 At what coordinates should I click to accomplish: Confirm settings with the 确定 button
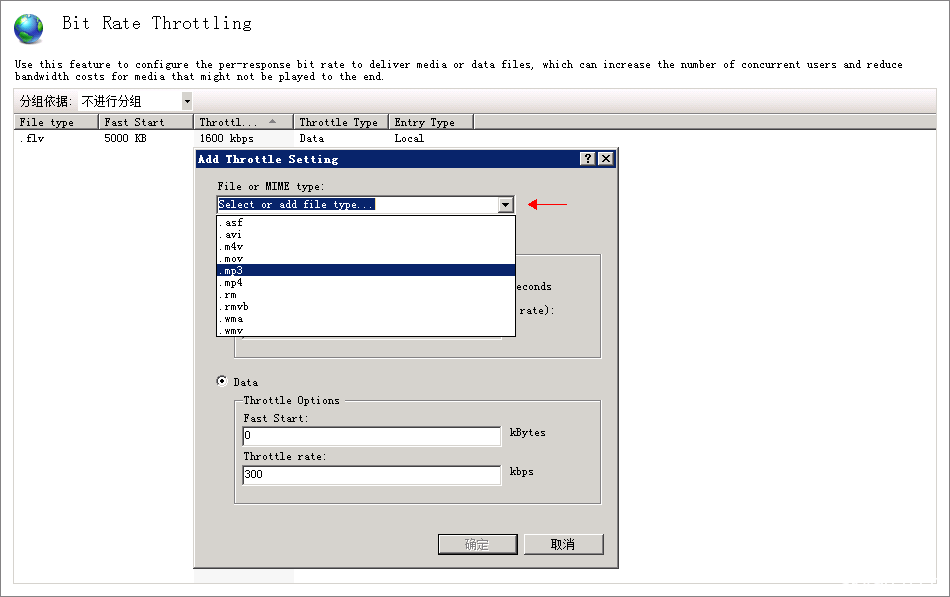[477, 544]
